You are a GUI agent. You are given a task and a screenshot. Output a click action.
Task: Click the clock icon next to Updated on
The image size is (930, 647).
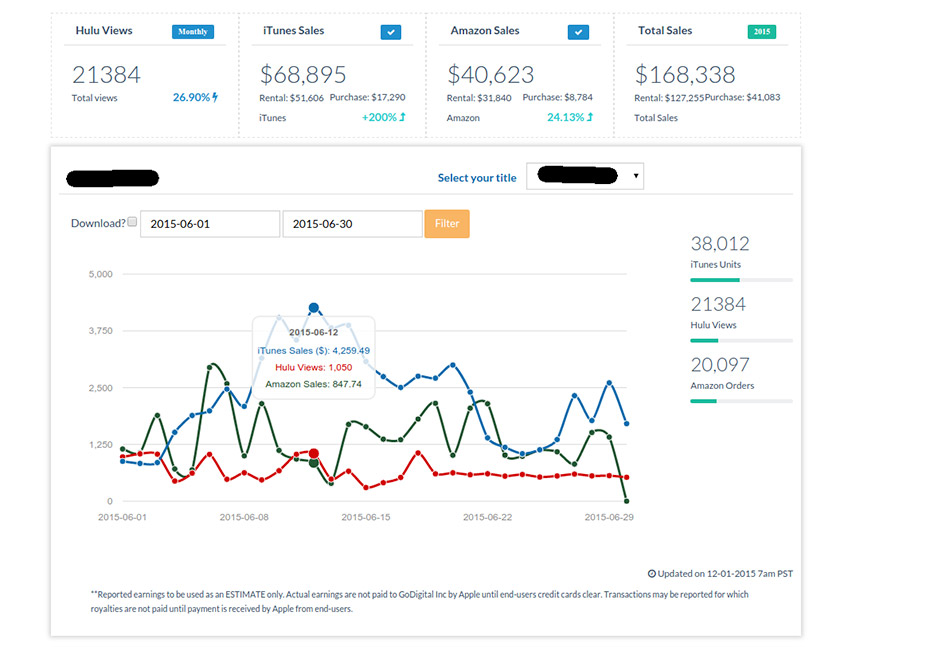pos(652,574)
